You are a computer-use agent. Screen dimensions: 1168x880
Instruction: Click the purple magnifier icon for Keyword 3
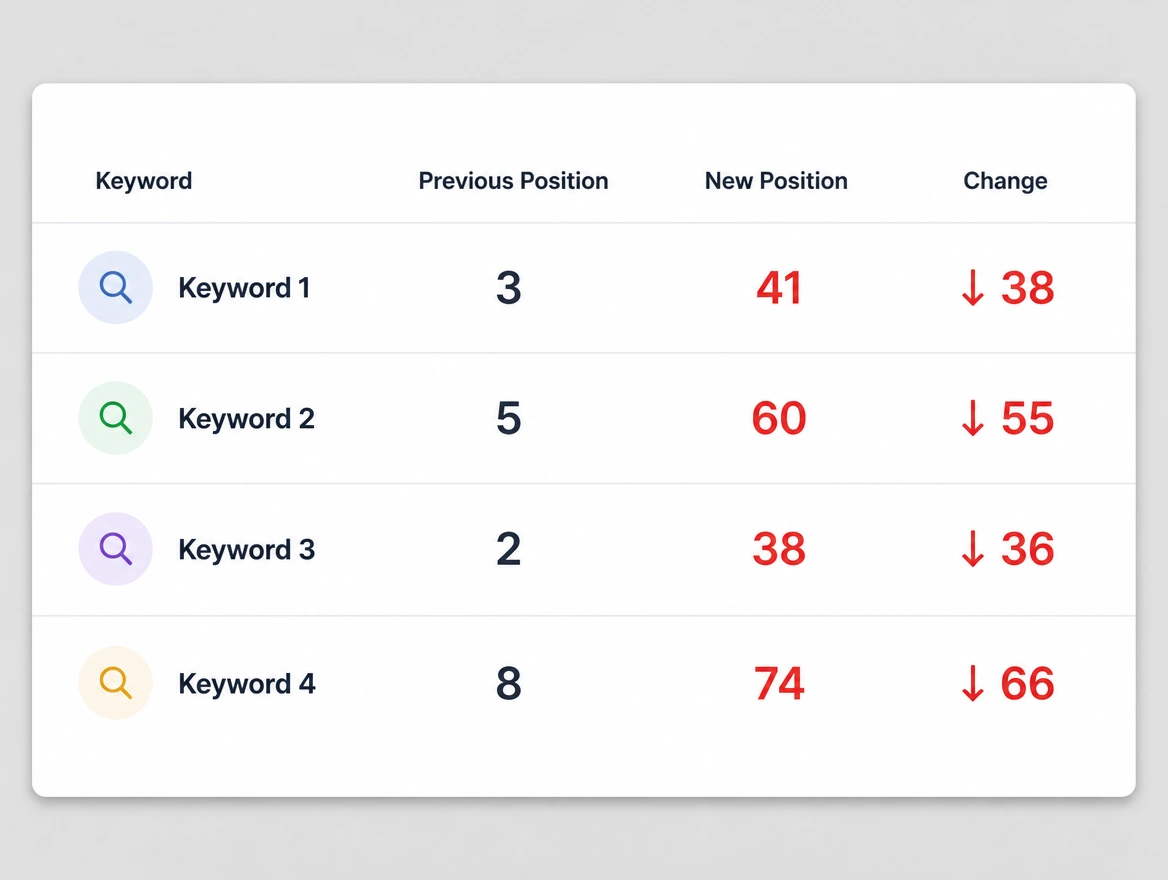pos(115,549)
